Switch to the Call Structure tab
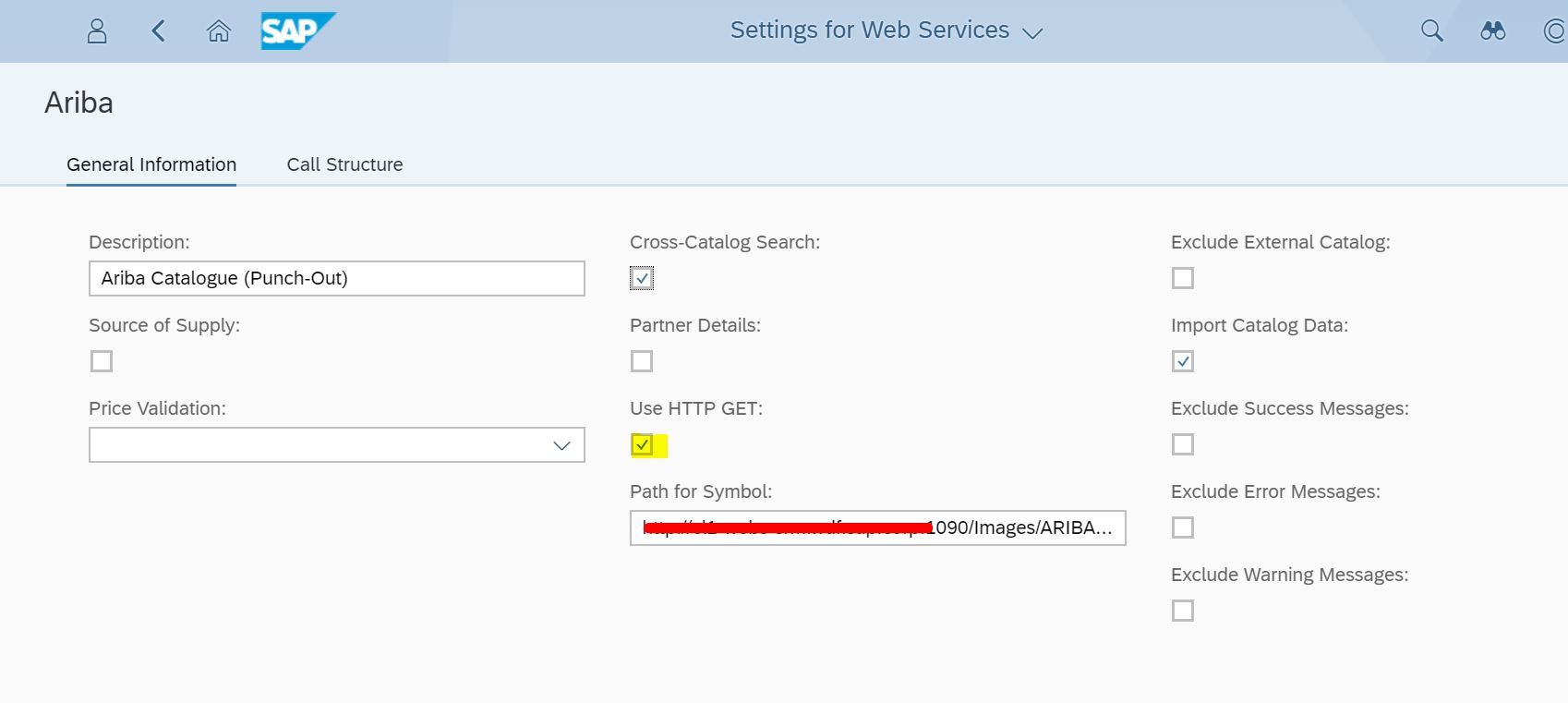Viewport: 1568px width, 703px height. click(344, 164)
